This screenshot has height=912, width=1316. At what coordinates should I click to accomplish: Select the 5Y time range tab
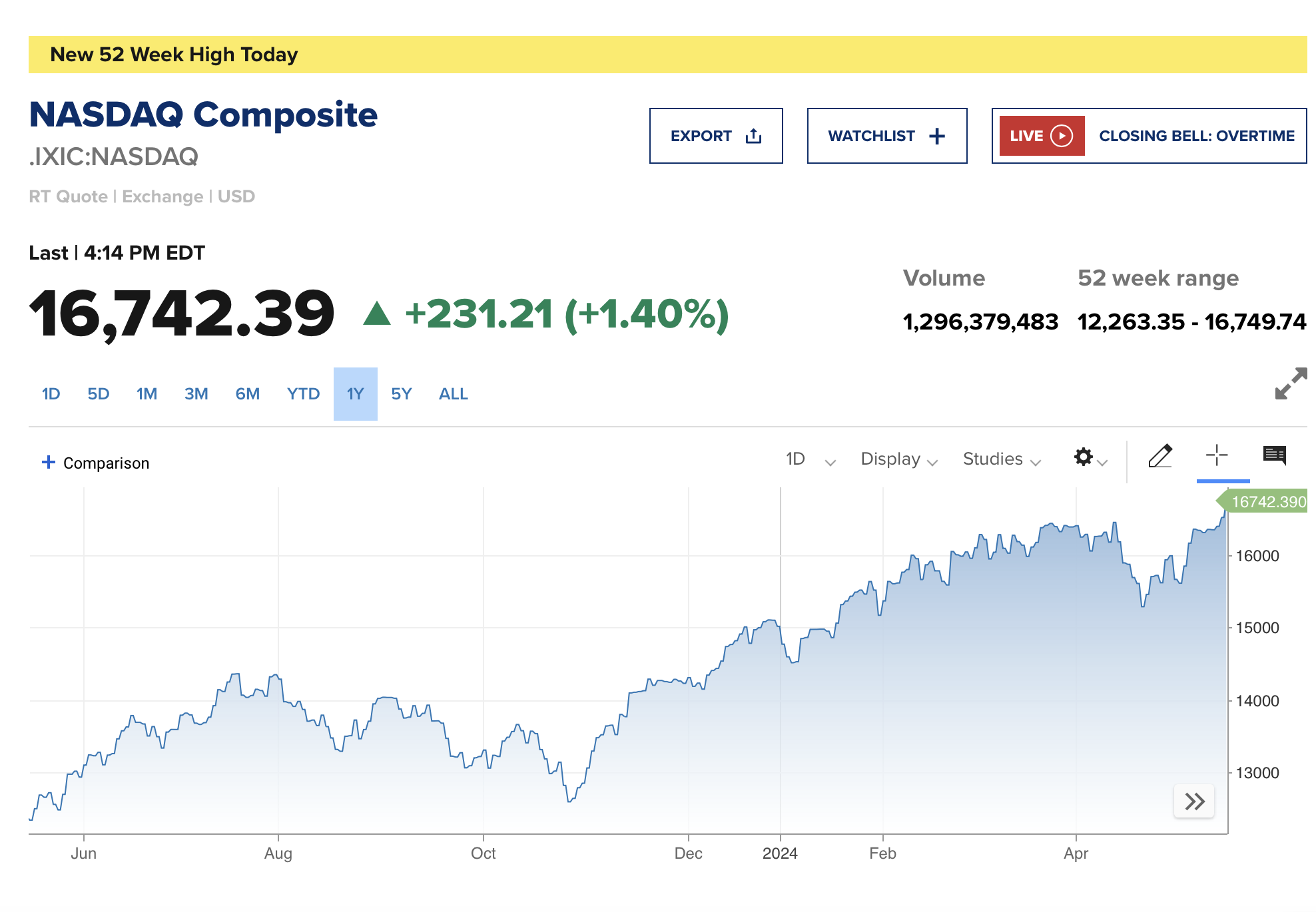tap(401, 394)
